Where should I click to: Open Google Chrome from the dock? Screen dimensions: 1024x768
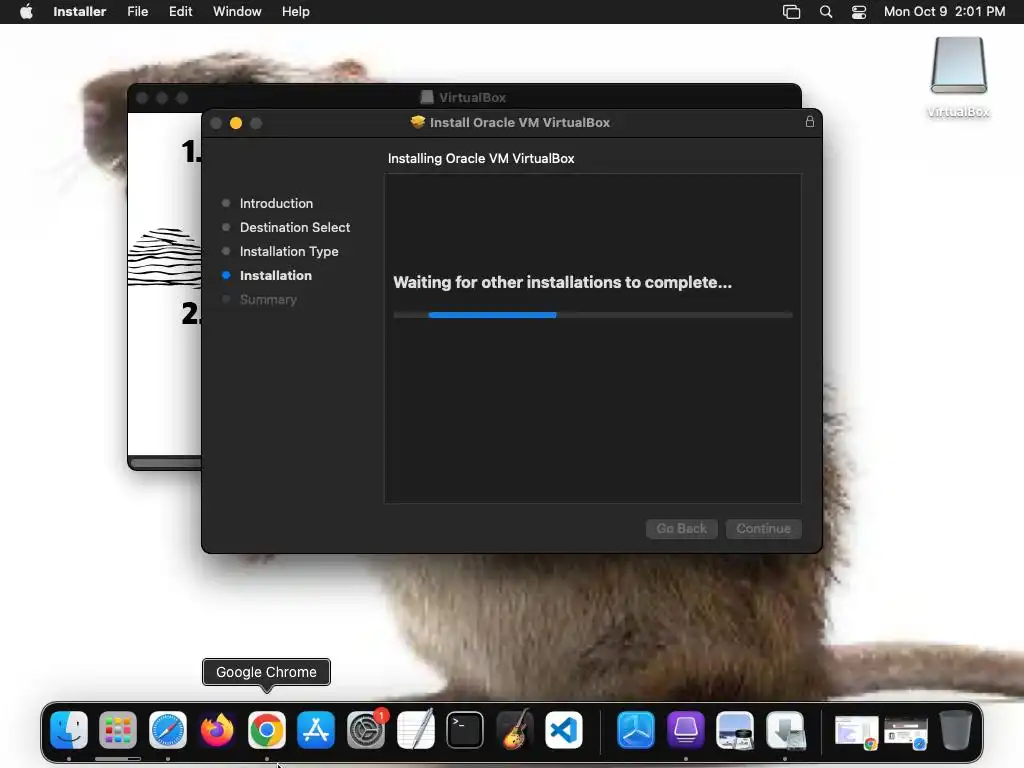(266, 730)
